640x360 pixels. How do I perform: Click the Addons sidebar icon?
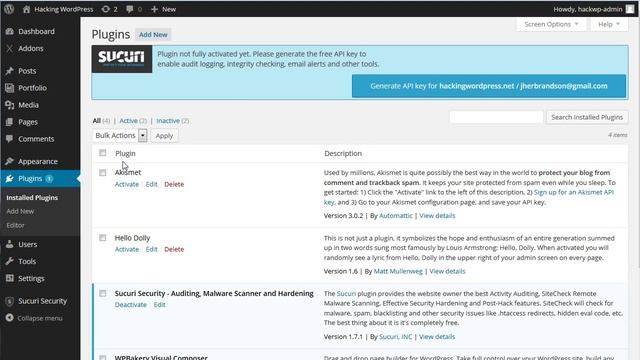[9, 49]
